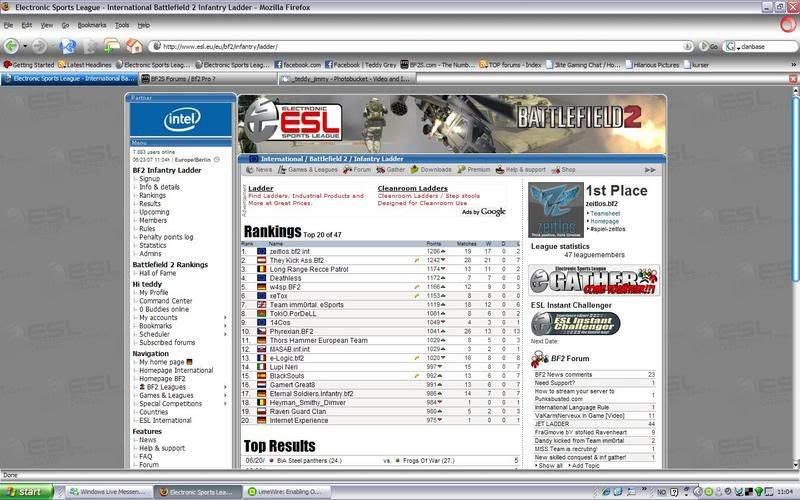This screenshot has width=800, height=500.
Task: Click the Intel partner logo
Action: click(182, 119)
